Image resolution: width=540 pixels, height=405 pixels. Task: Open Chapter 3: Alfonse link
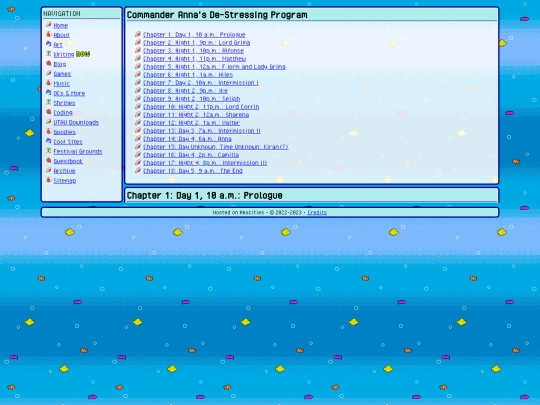click(194, 51)
